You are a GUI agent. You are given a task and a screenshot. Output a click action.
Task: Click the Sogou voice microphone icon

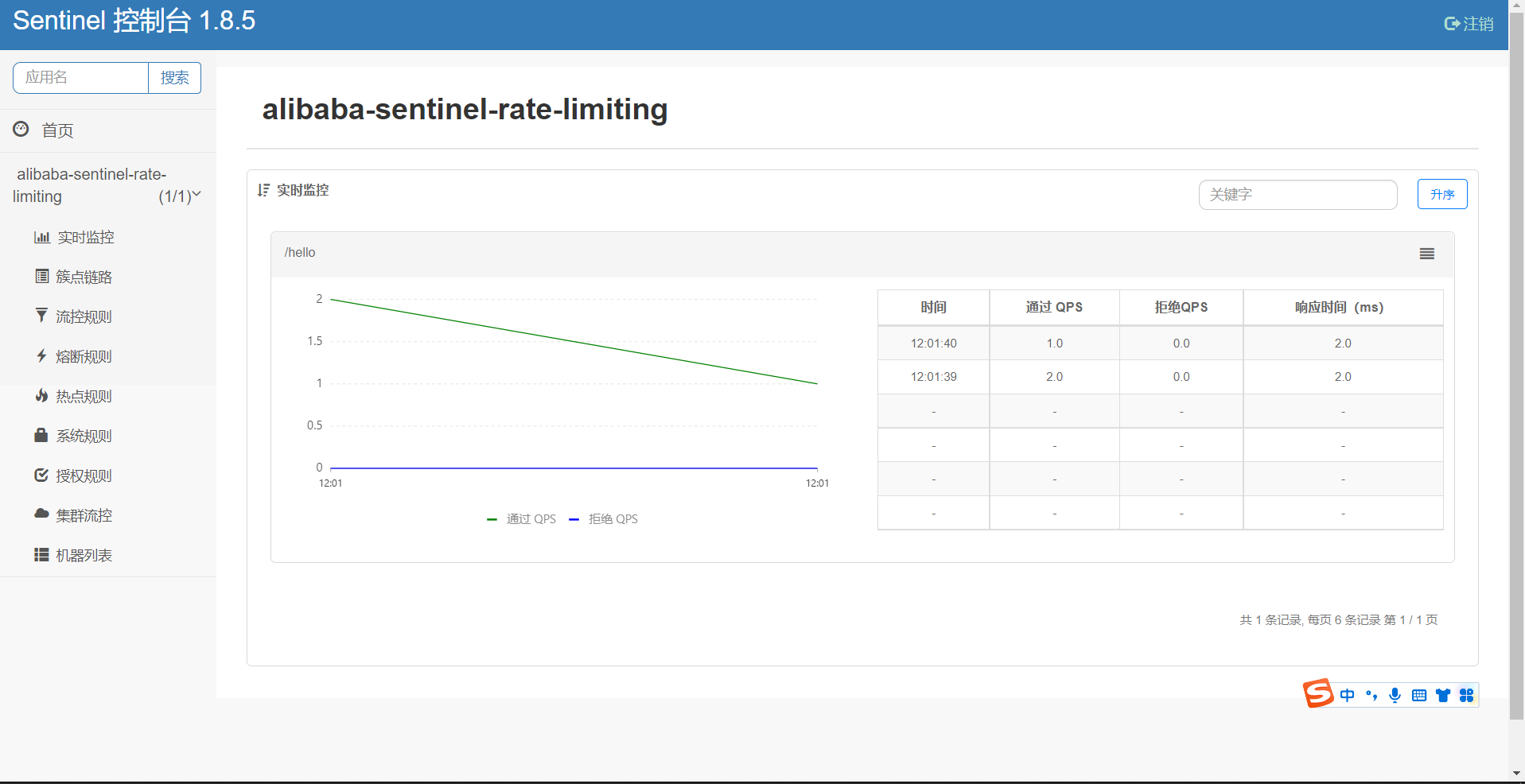[x=1395, y=695]
